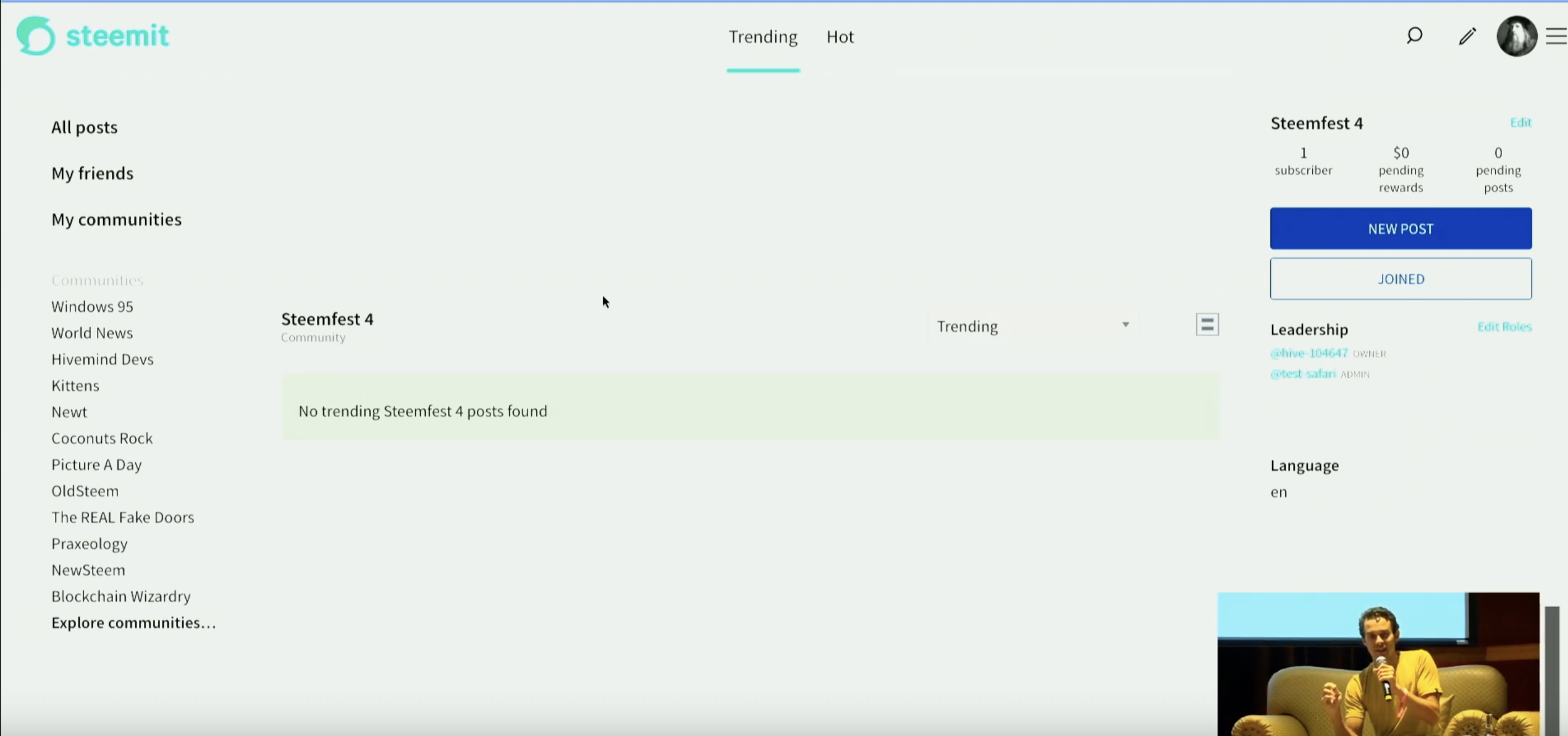Open the Newt community
1568x736 pixels.
point(69,412)
